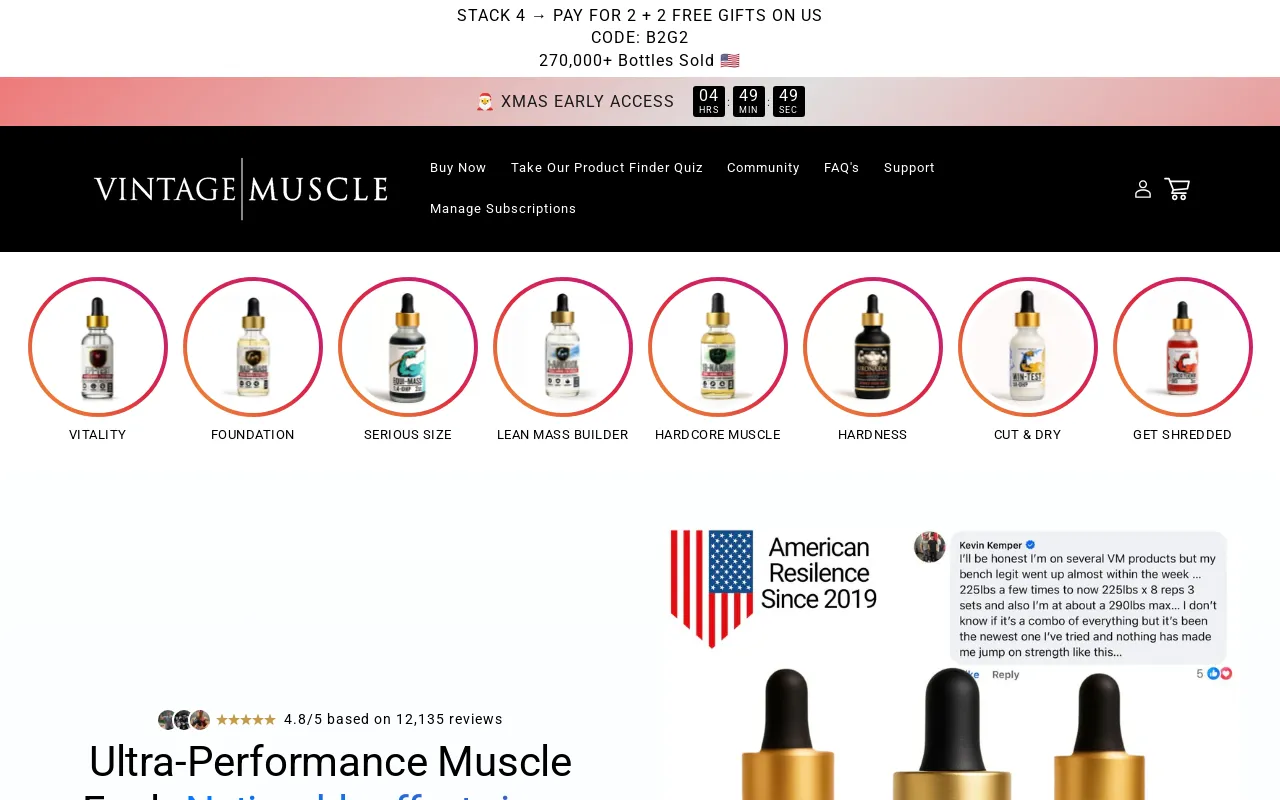Click the Vintage Muscle logo
The image size is (1280, 800).
241,189
